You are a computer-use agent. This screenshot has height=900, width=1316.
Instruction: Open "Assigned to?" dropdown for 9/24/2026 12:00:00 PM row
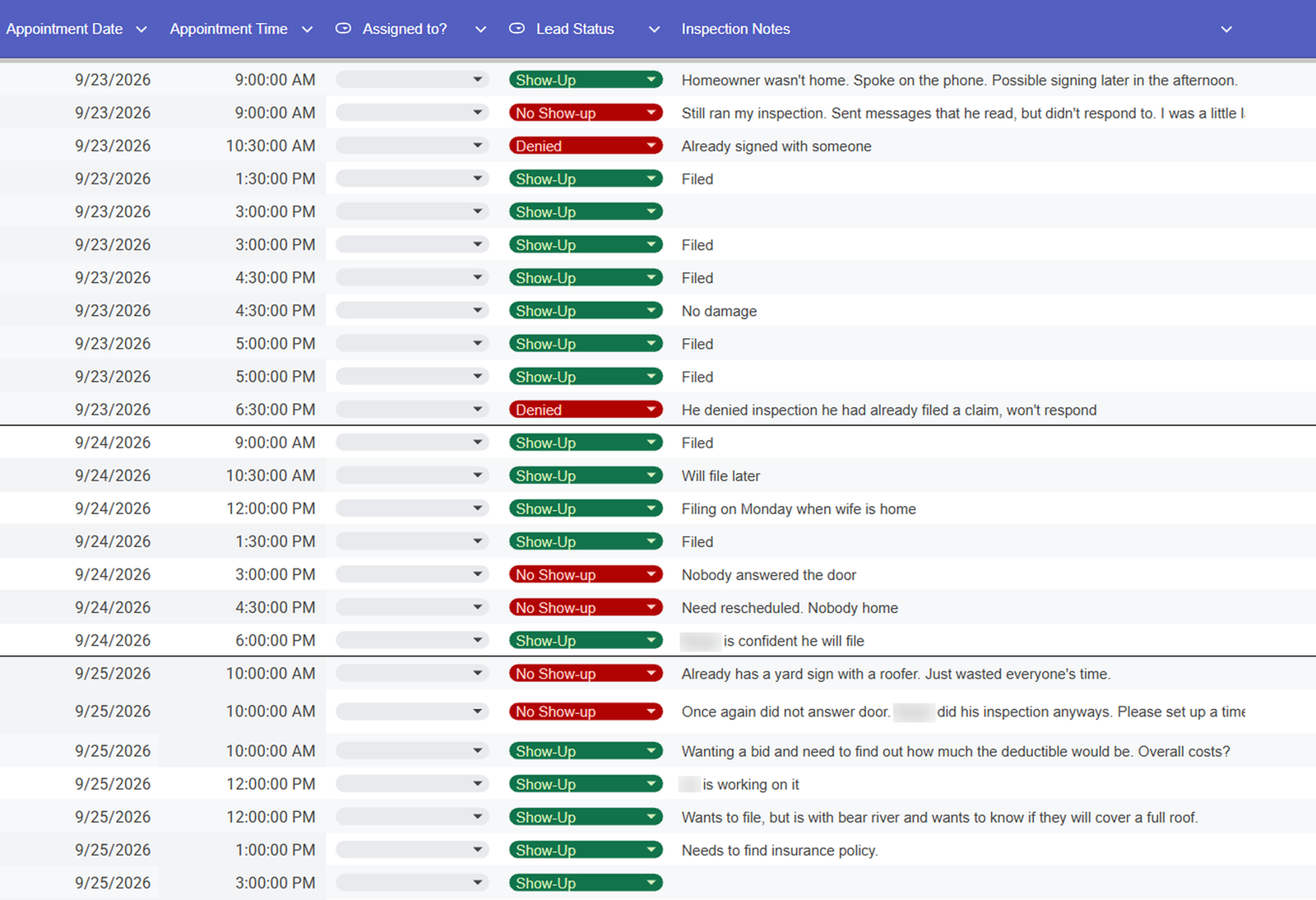412,508
